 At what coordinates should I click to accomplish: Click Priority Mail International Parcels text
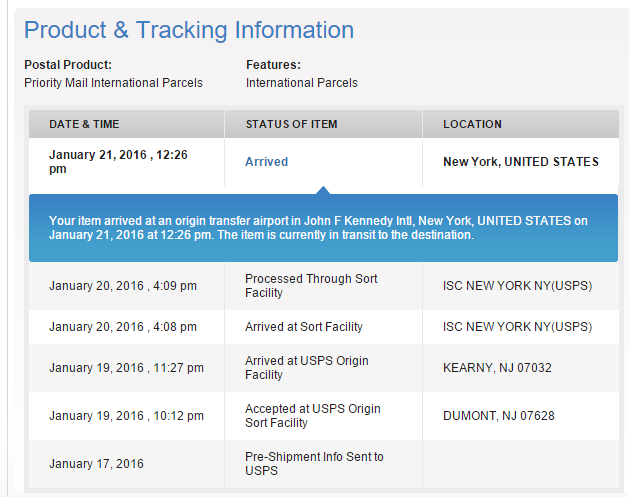click(x=113, y=83)
